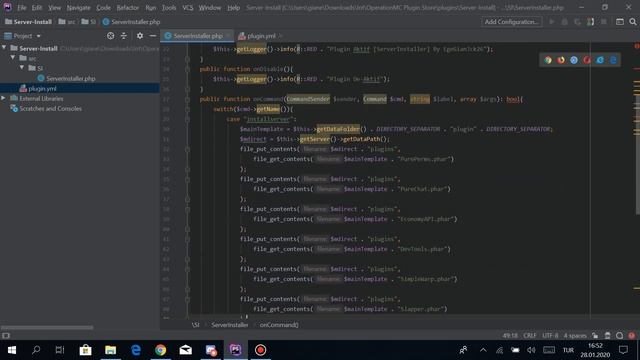This screenshot has height=360, width=640.
Task: Open in Edge browser icon in editor
Action: (613, 60)
